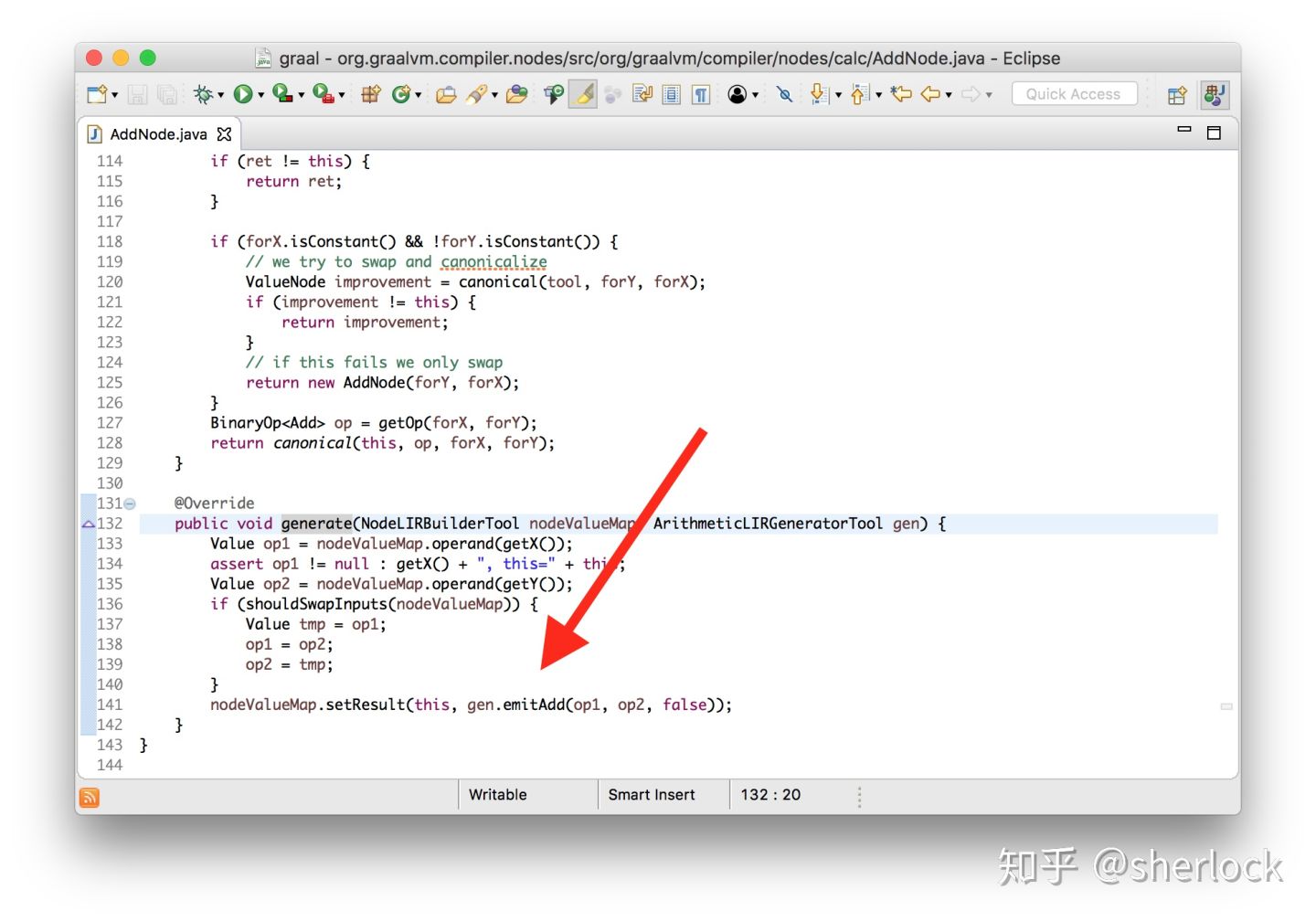
Task: Click the override marker at line 132
Action: coord(89,525)
